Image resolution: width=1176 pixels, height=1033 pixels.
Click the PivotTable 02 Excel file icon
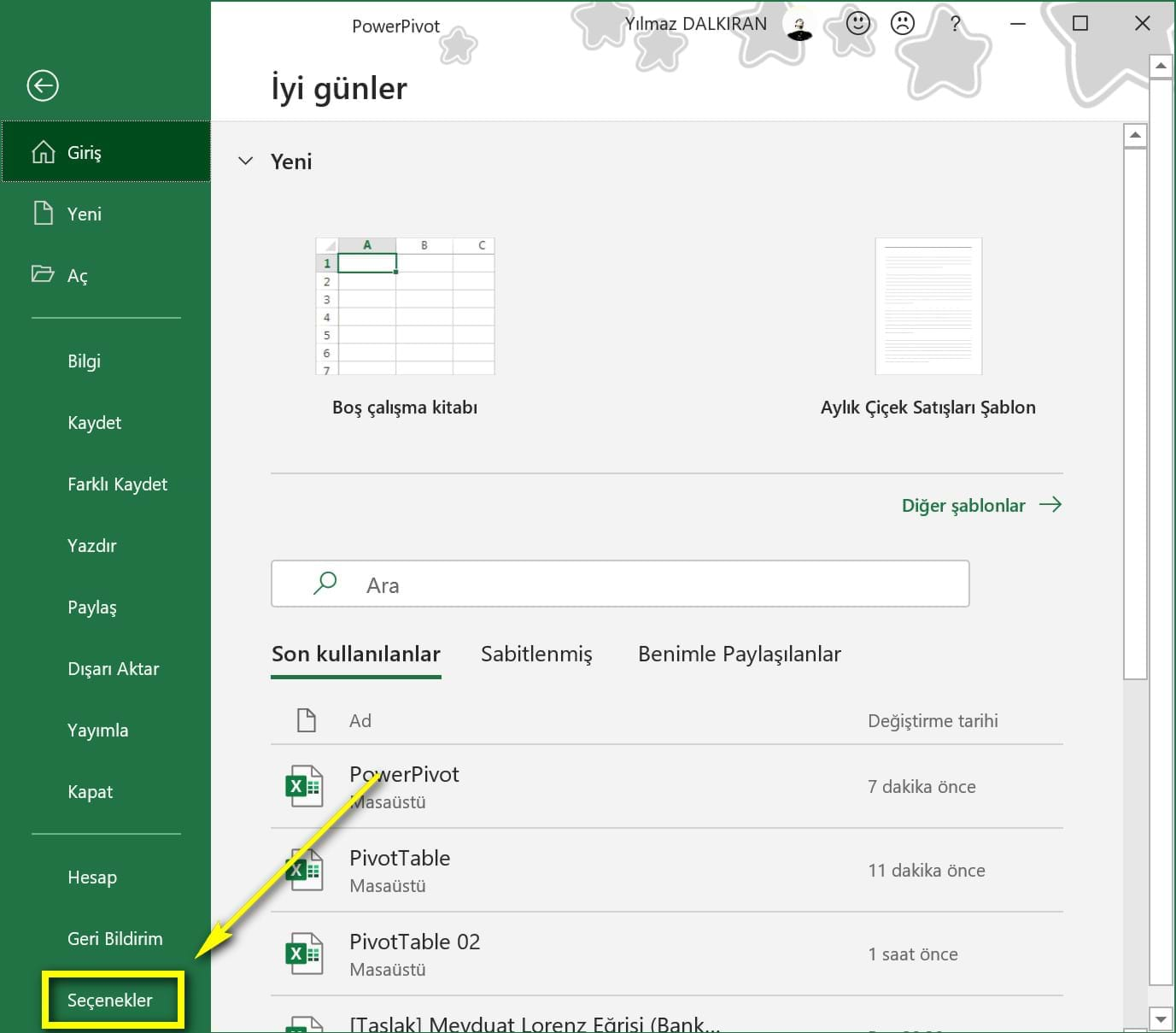point(304,954)
